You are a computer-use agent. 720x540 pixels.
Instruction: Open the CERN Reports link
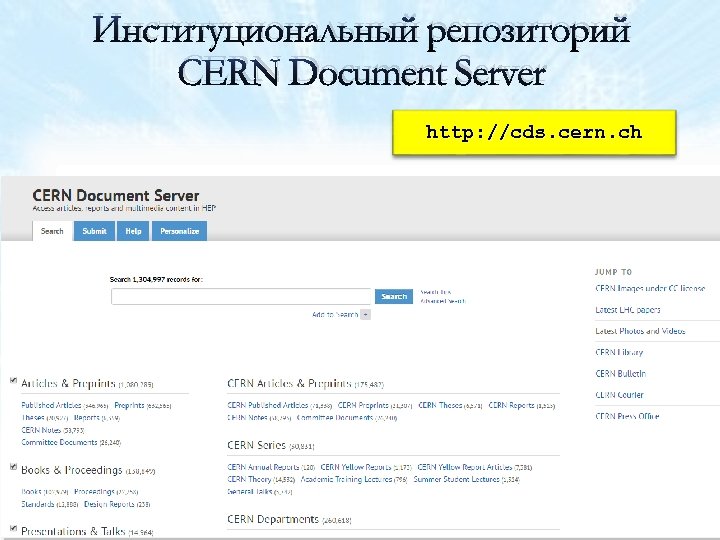point(511,405)
